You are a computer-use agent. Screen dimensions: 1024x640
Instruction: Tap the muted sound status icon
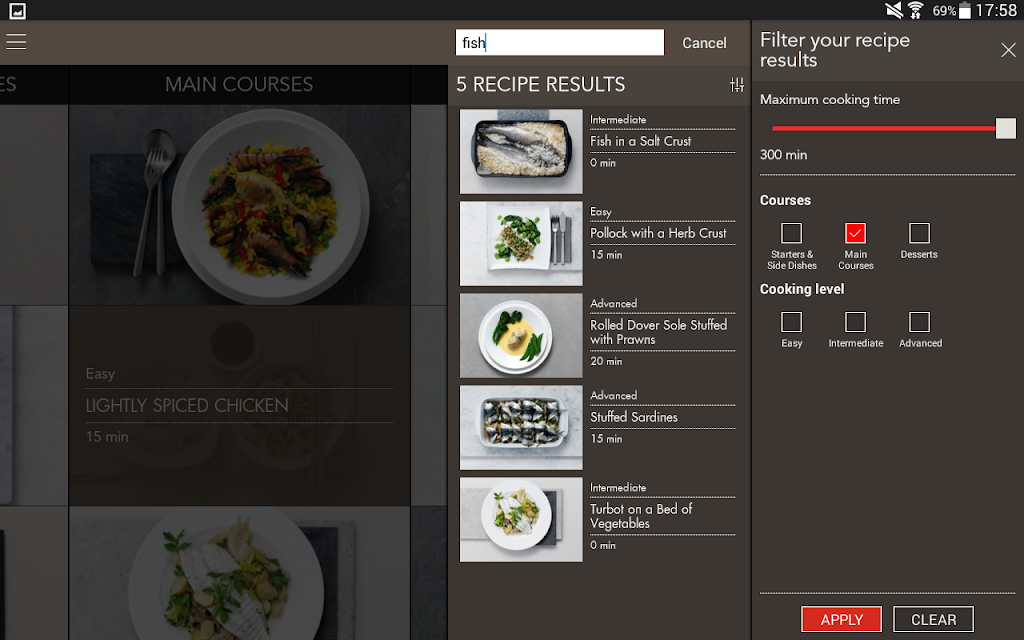click(893, 10)
